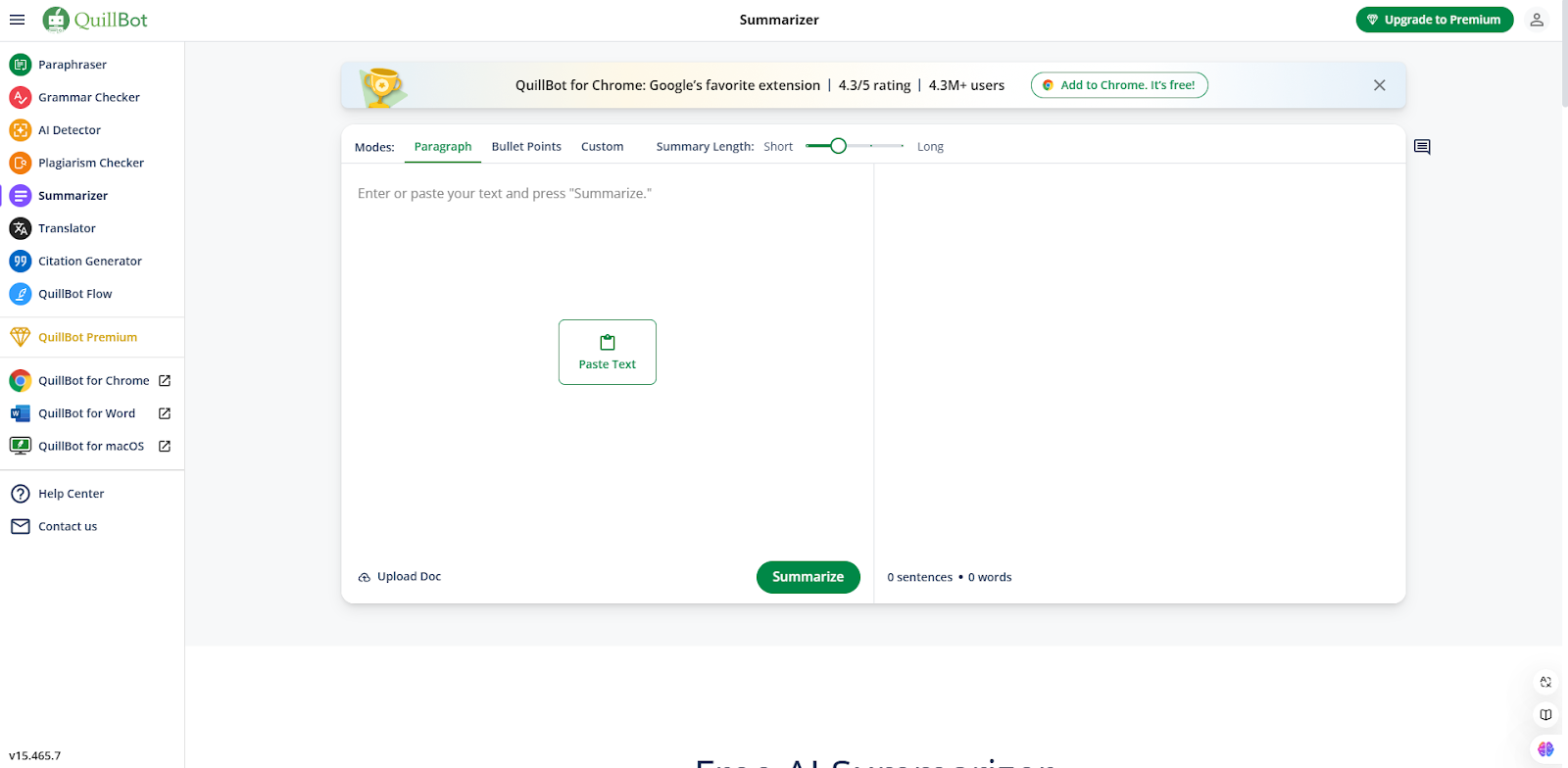Click the Grammar Checker icon

20,97
